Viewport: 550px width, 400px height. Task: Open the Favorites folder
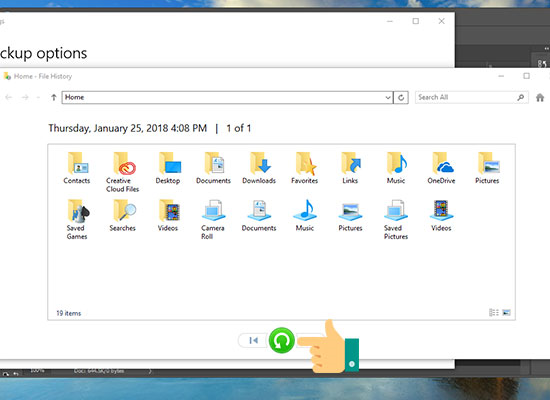(304, 168)
